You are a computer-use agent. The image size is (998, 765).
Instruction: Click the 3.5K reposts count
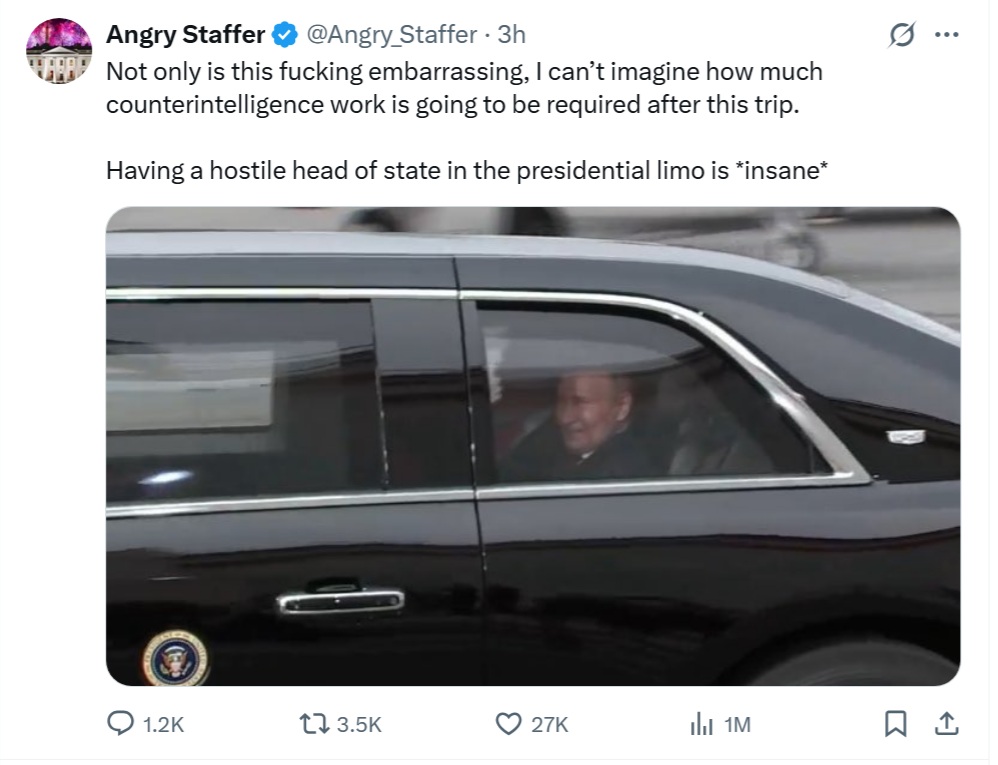tap(359, 724)
